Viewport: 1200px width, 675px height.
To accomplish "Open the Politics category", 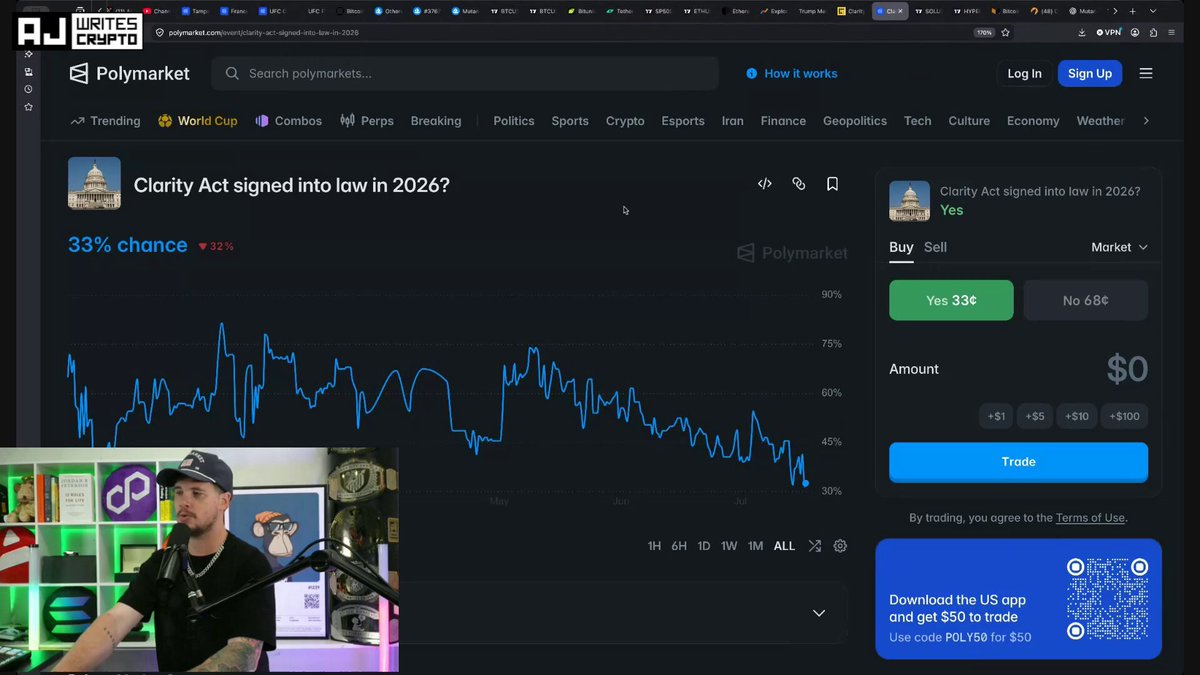I will 514,121.
